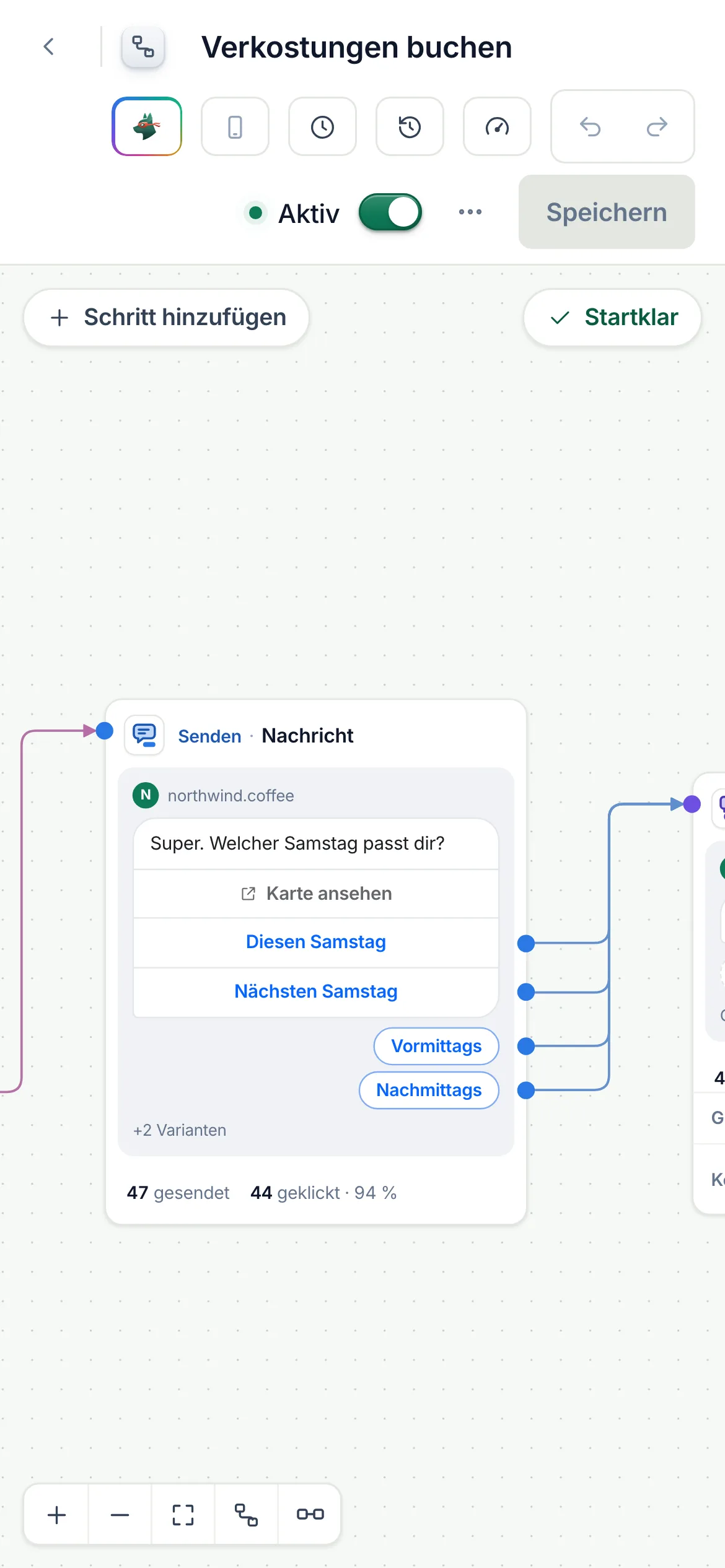Image resolution: width=725 pixels, height=1568 pixels.
Task: Zoom in with the plus icon
Action: coord(56,1515)
